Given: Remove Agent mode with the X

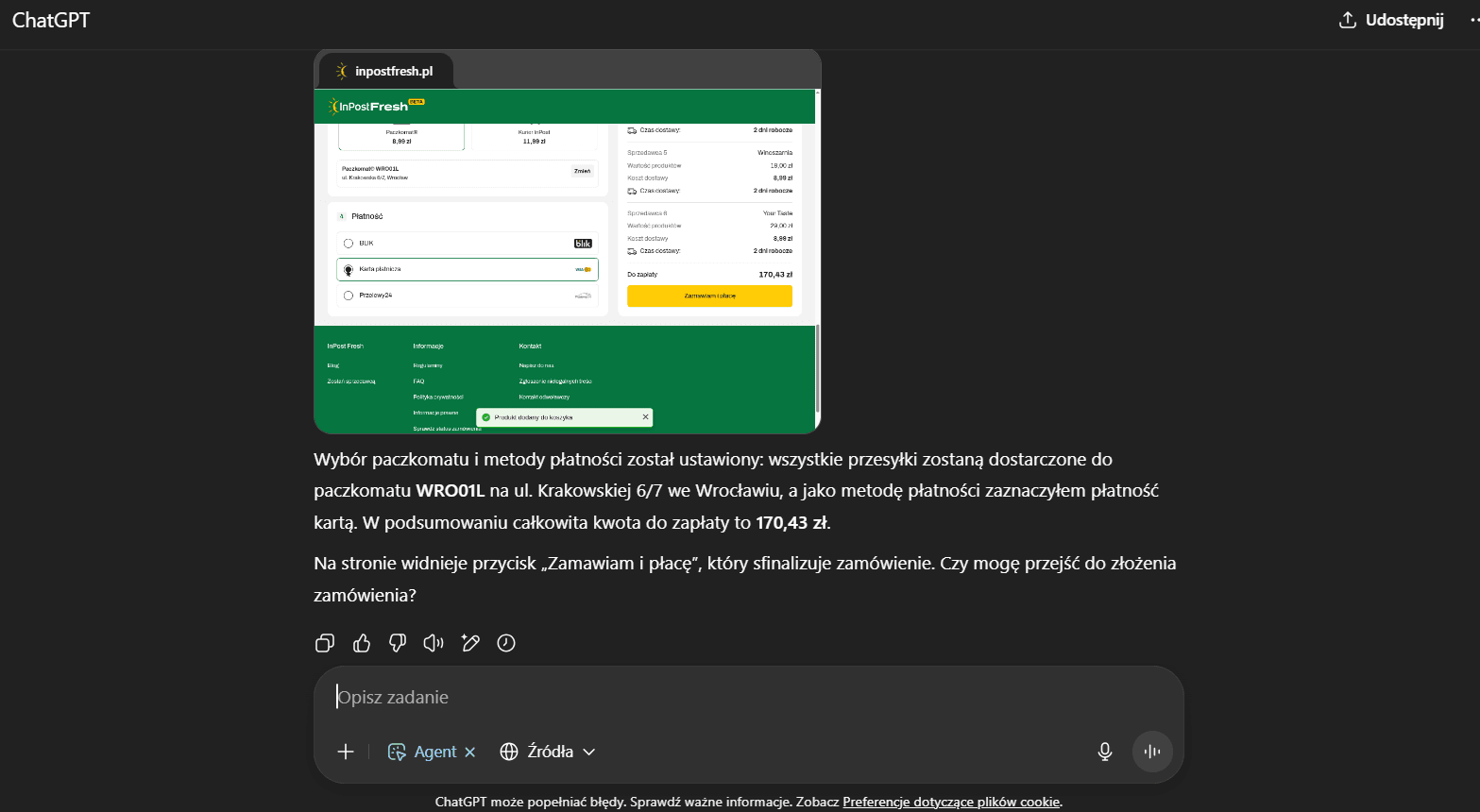Looking at the screenshot, I should [x=470, y=752].
